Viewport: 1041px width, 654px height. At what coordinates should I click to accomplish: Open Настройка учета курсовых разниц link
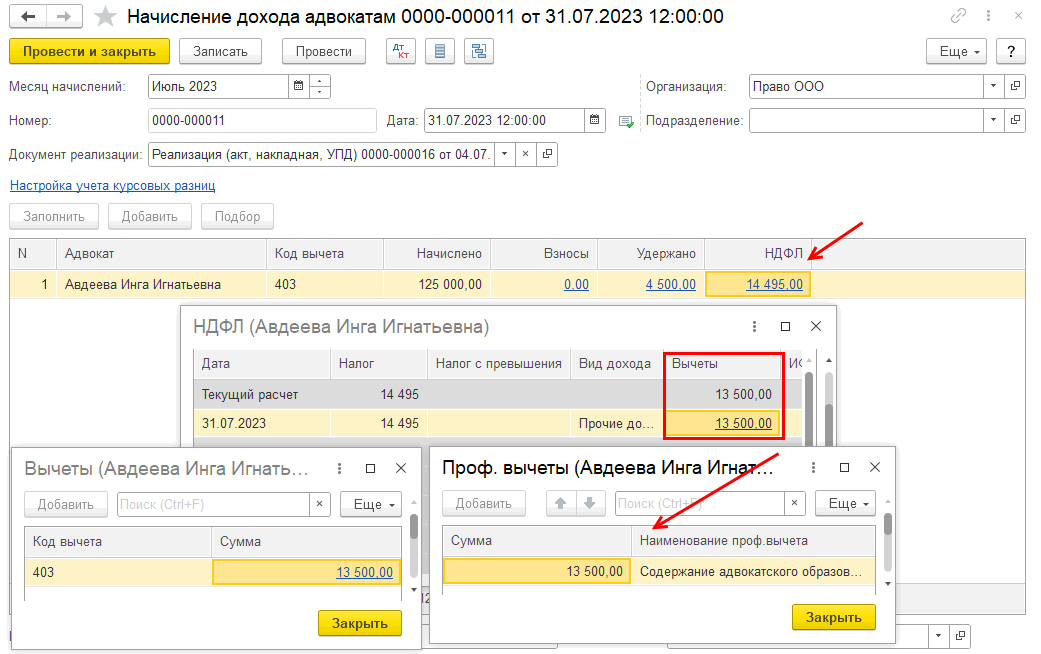point(112,186)
